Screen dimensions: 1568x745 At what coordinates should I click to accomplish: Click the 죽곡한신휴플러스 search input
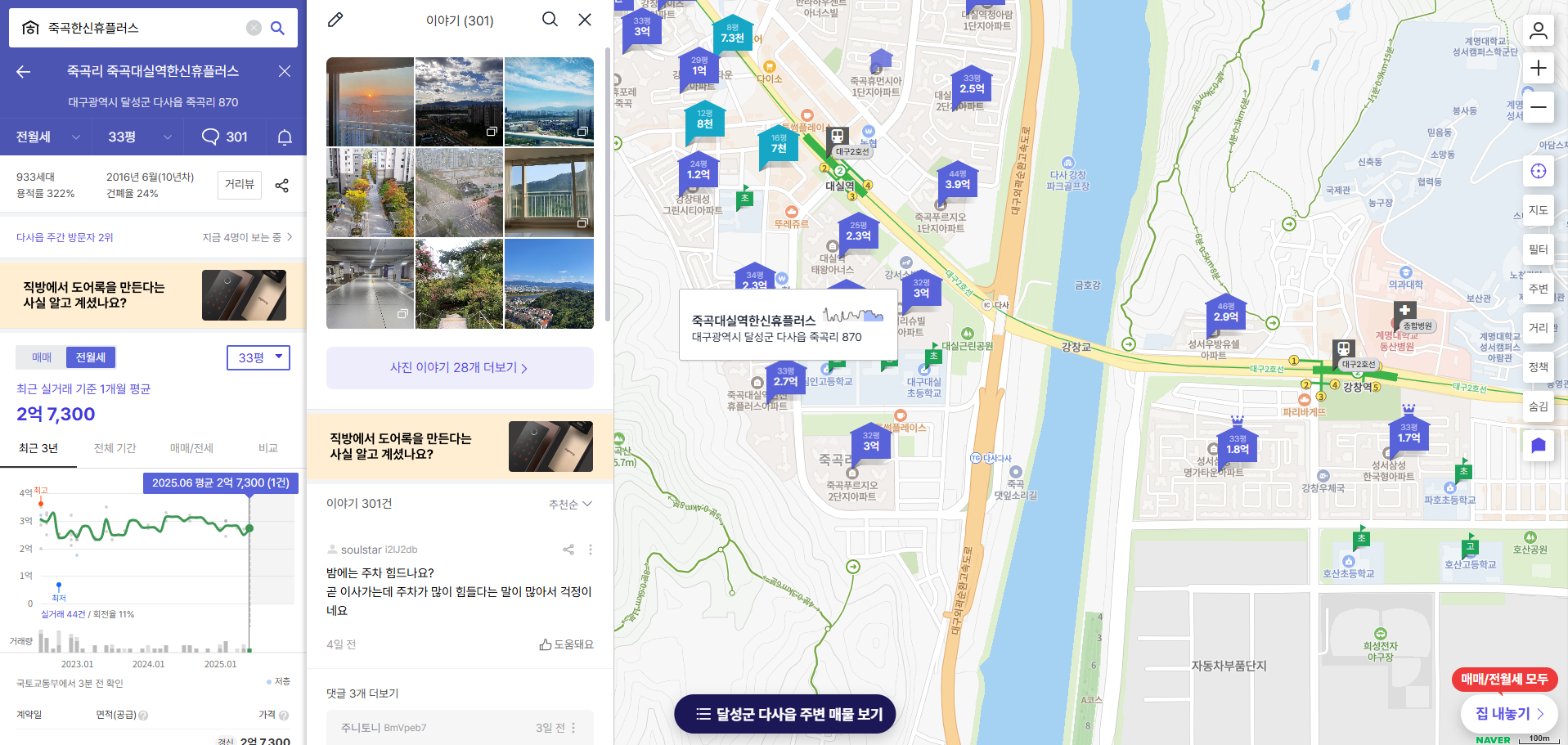[x=143, y=28]
